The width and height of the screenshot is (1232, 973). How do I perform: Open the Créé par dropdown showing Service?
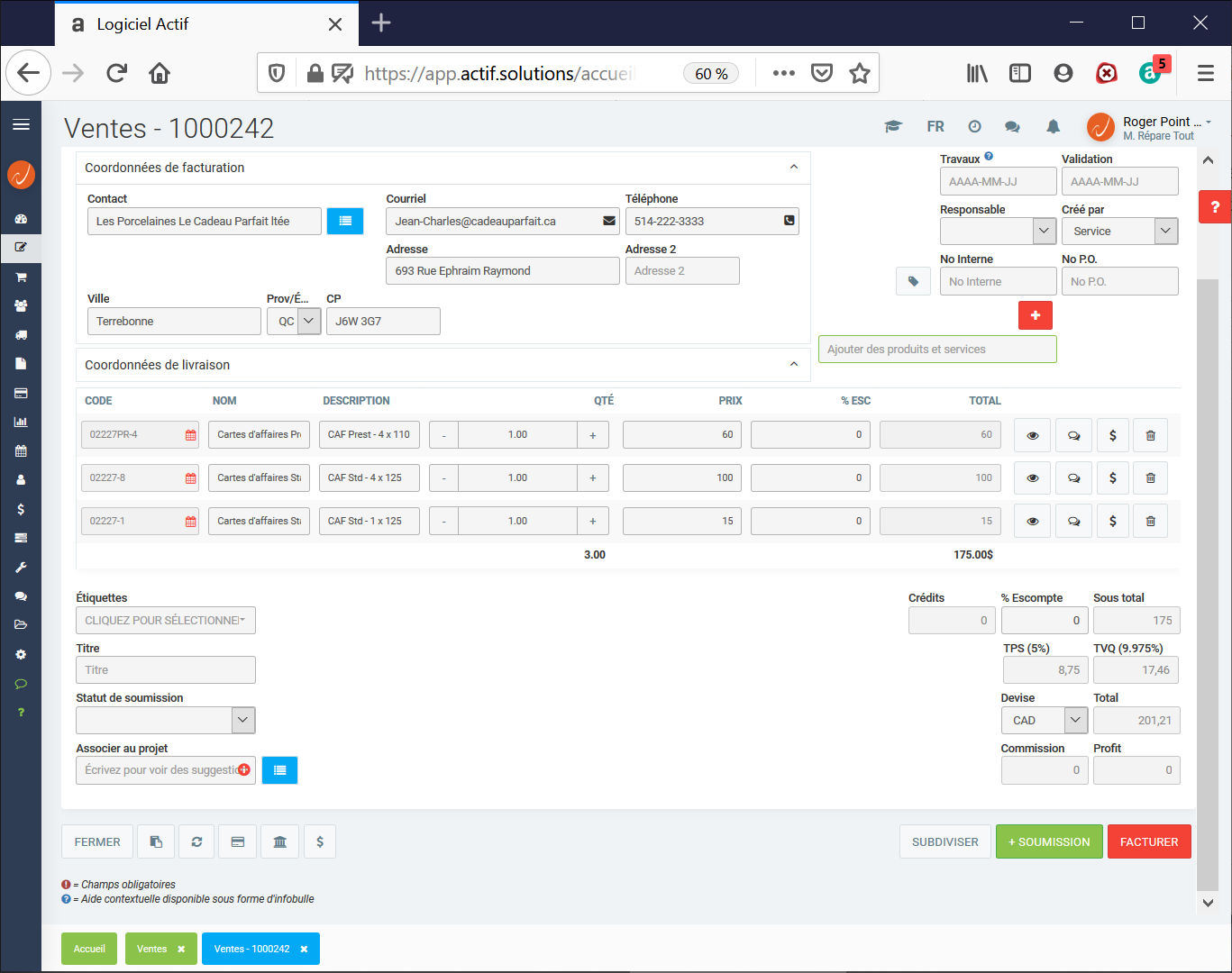click(1119, 232)
